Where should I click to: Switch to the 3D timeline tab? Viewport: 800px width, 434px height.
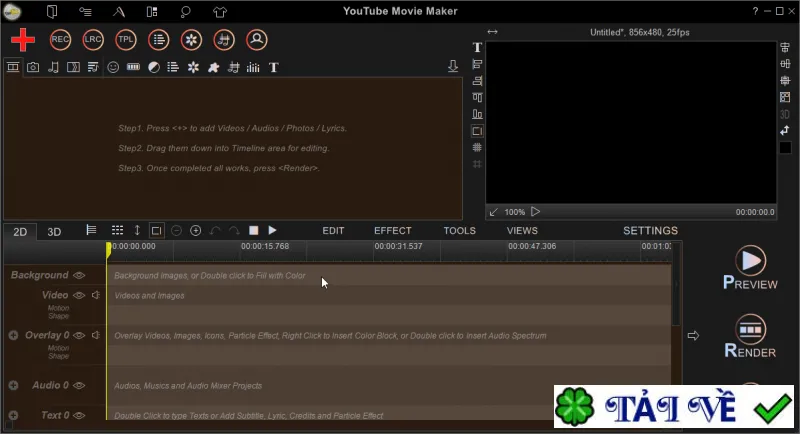[54, 232]
